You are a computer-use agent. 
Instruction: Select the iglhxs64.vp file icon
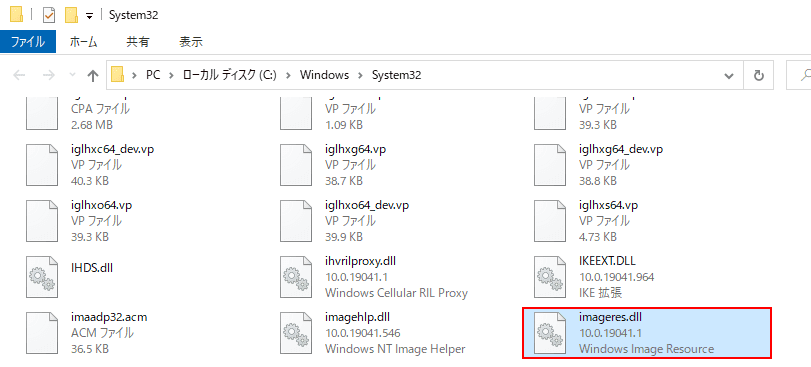pyautogui.click(x=549, y=221)
